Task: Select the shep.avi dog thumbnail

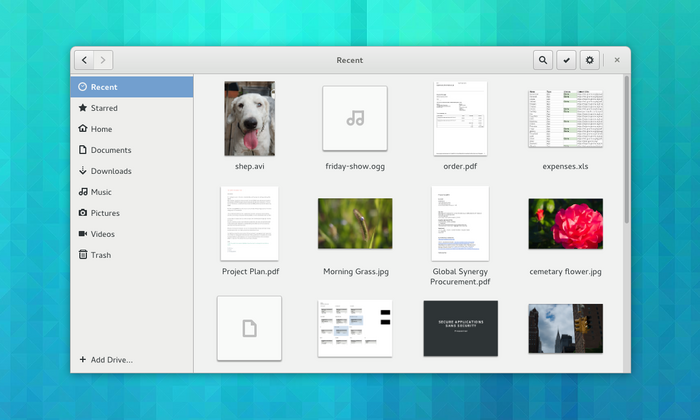Action: [249, 119]
